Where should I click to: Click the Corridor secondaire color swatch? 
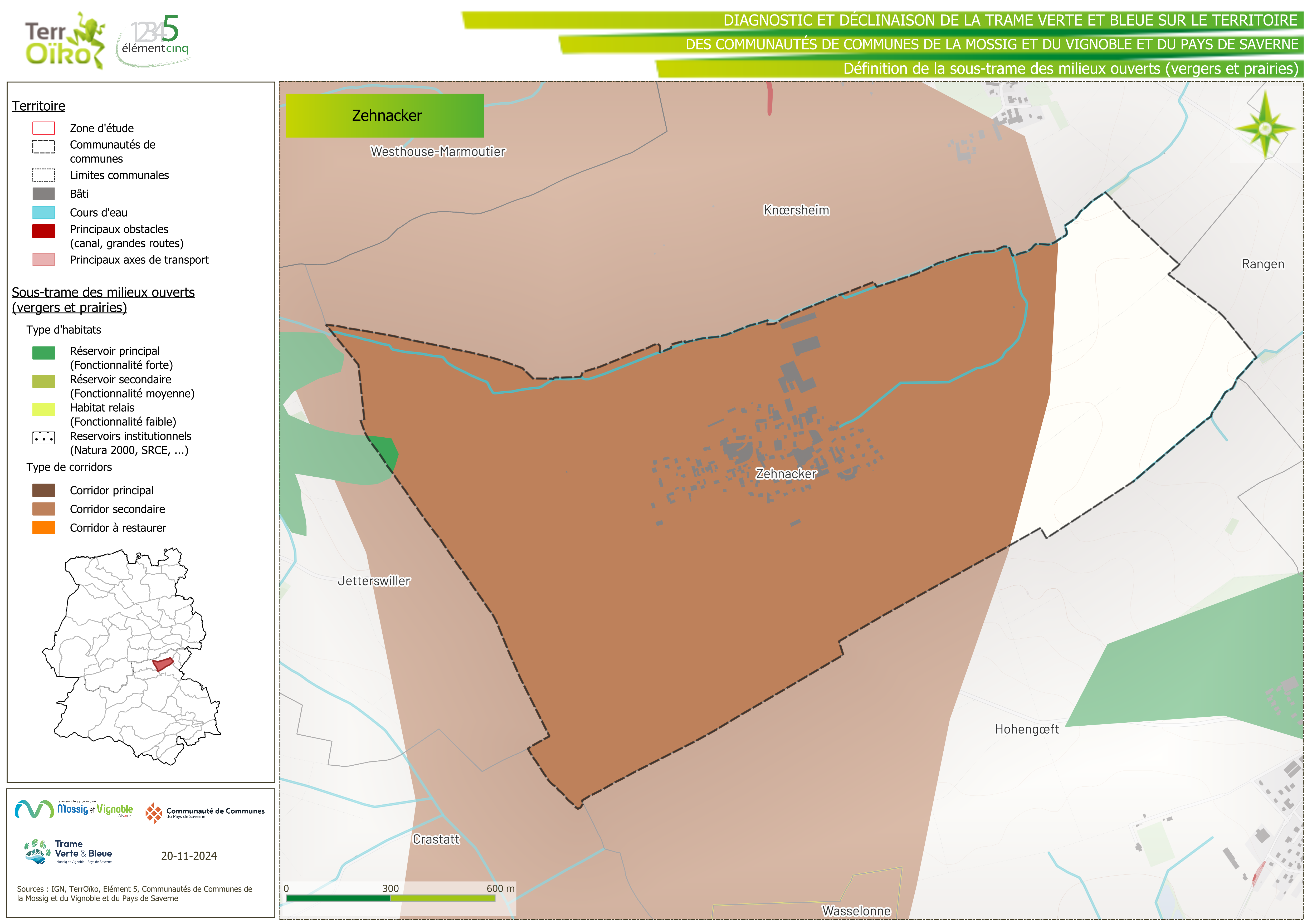click(x=43, y=509)
